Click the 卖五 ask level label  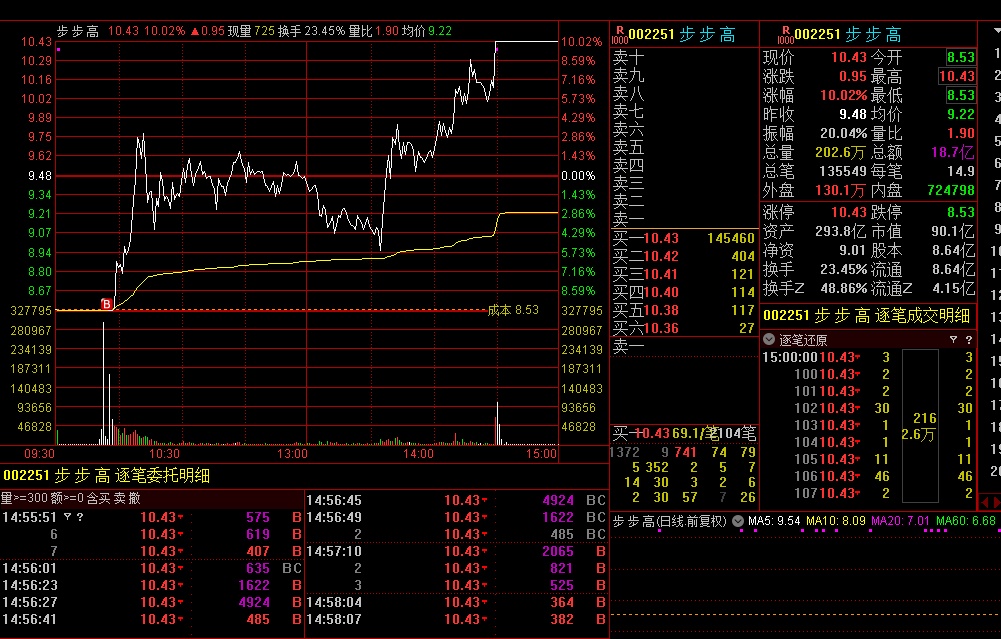click(628, 147)
